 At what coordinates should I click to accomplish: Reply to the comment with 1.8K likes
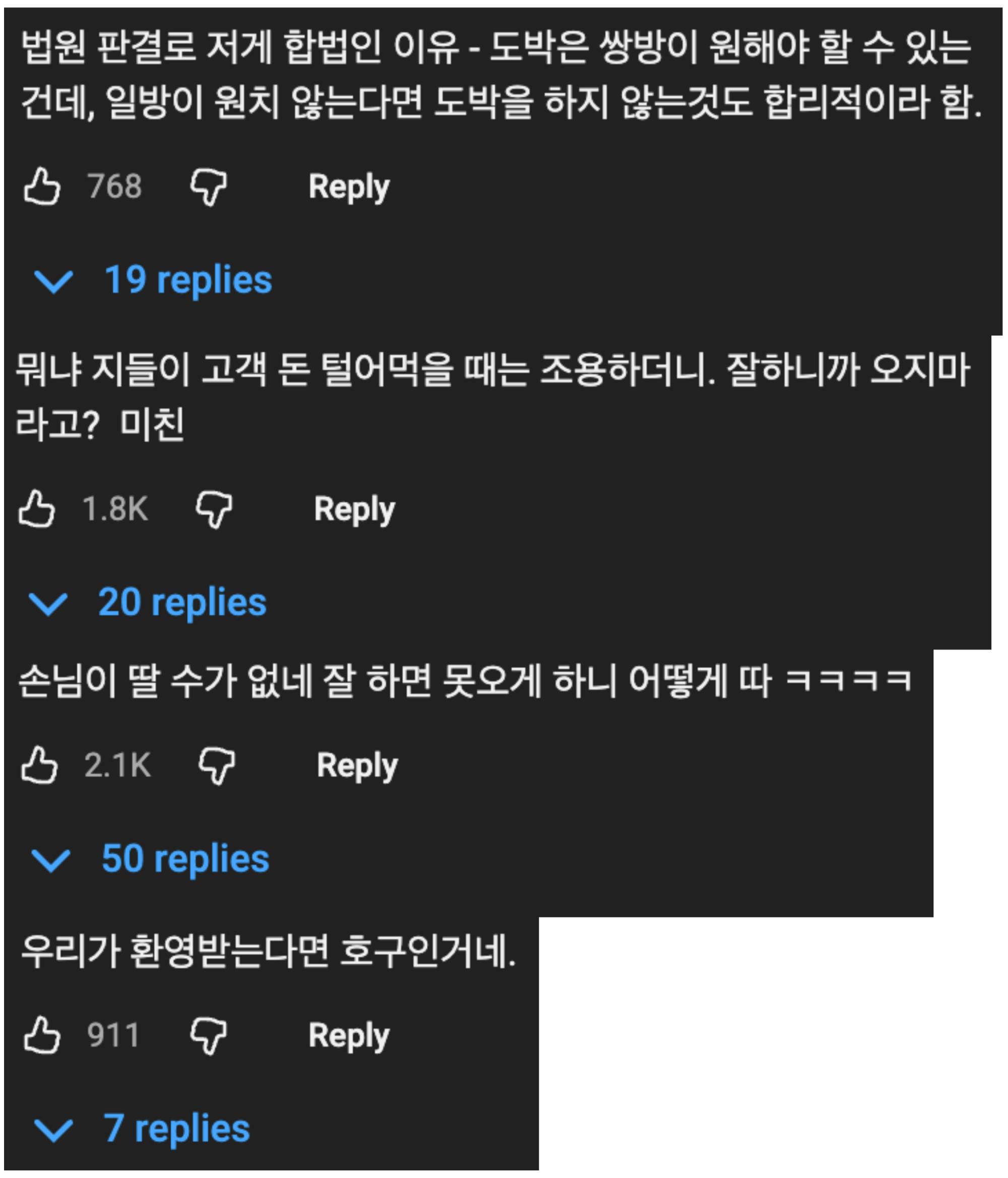(354, 508)
